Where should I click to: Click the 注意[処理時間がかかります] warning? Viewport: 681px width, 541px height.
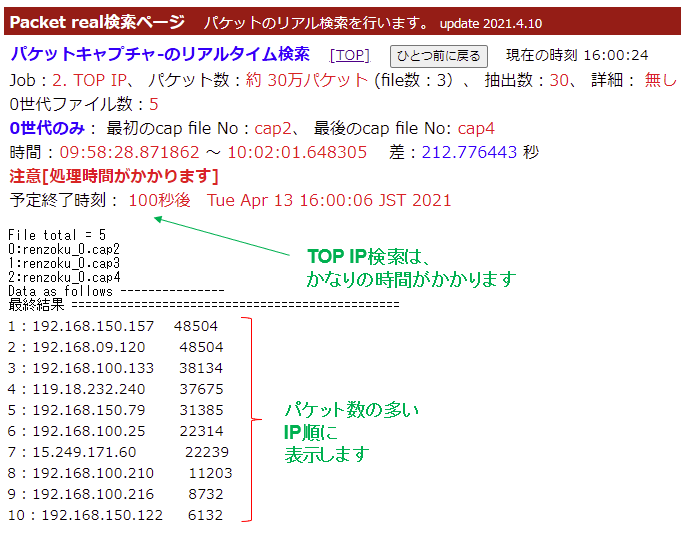click(114, 176)
